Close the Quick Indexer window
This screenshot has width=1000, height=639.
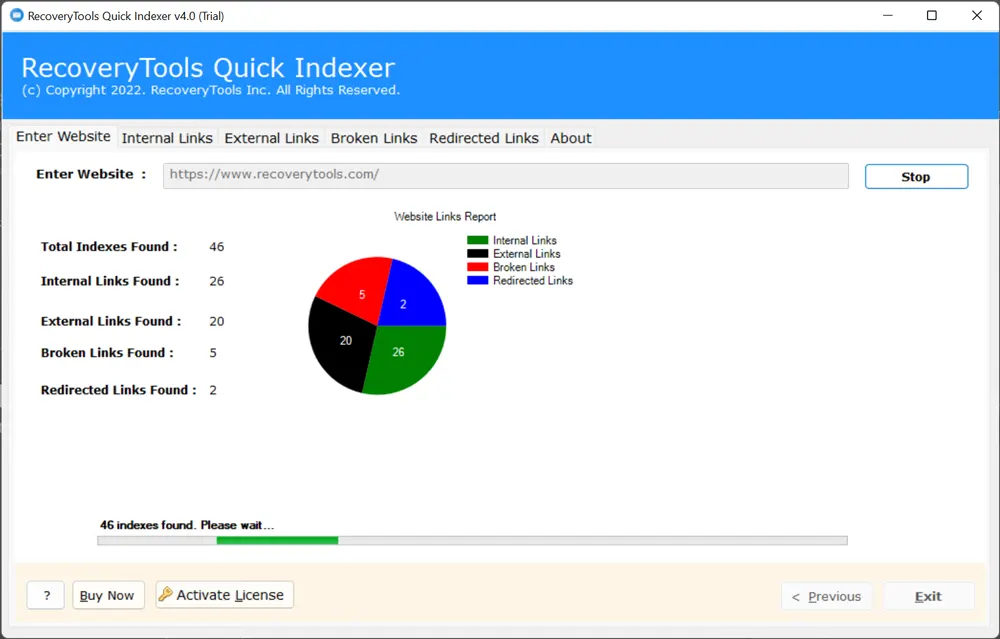(976, 15)
